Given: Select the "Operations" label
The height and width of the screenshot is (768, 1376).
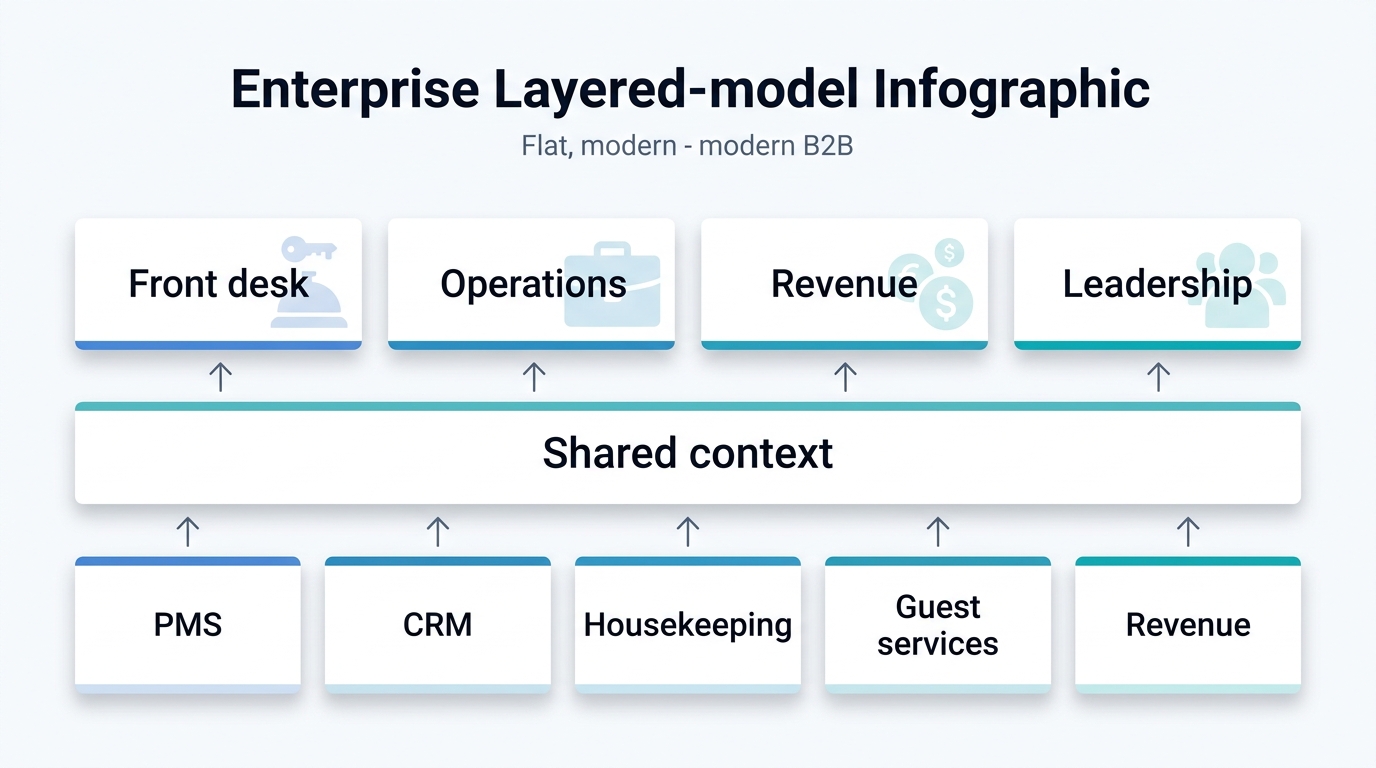Looking at the screenshot, I should [533, 284].
